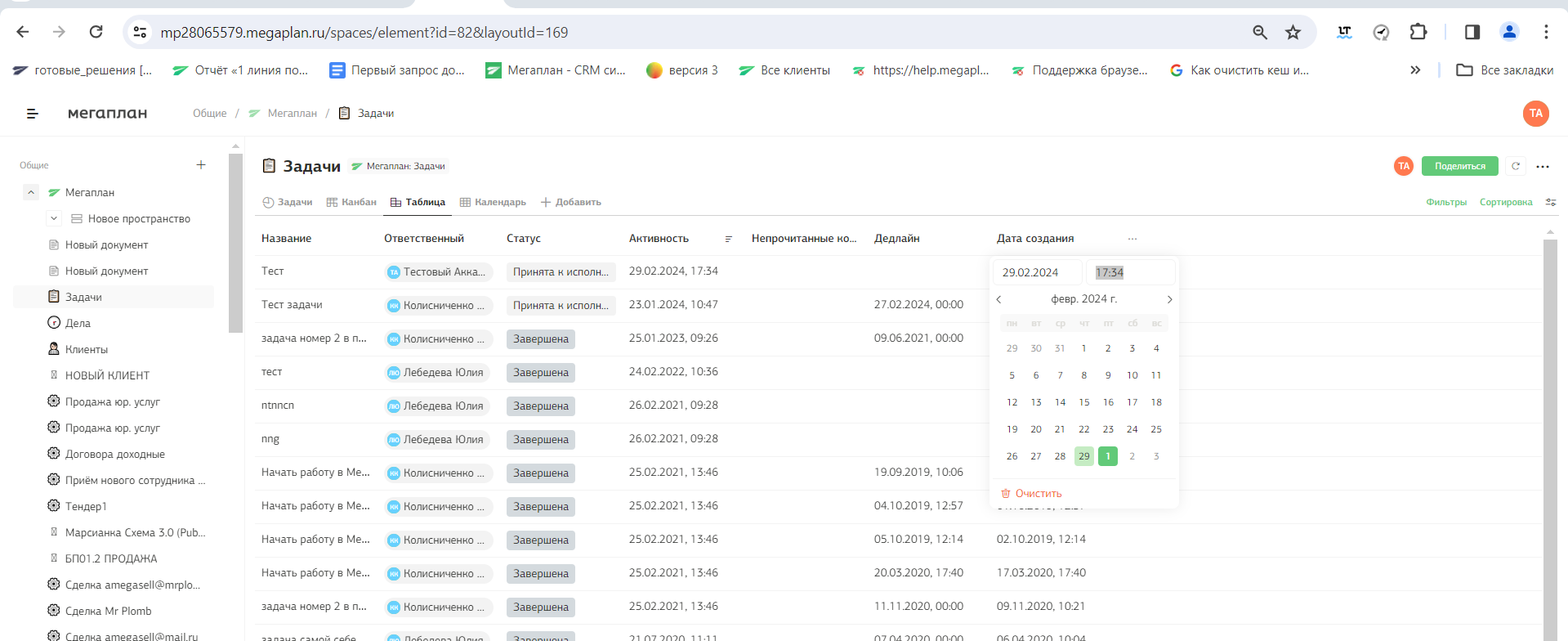Click the green Поделиться button

tap(1460, 166)
